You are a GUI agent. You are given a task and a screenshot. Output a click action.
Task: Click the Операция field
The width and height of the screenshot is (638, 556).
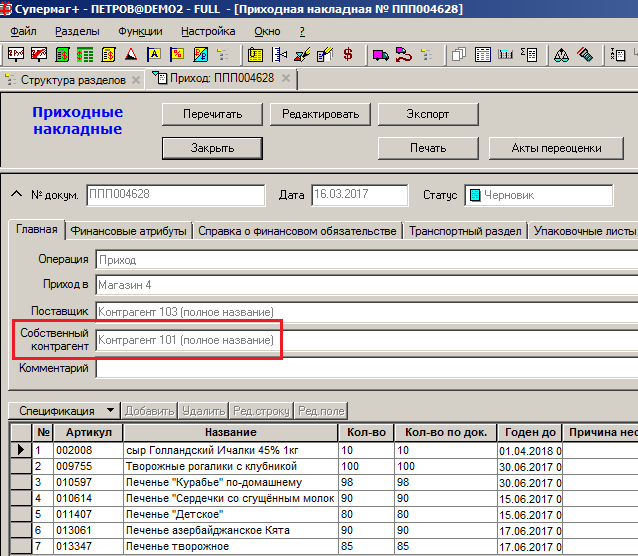click(367, 260)
